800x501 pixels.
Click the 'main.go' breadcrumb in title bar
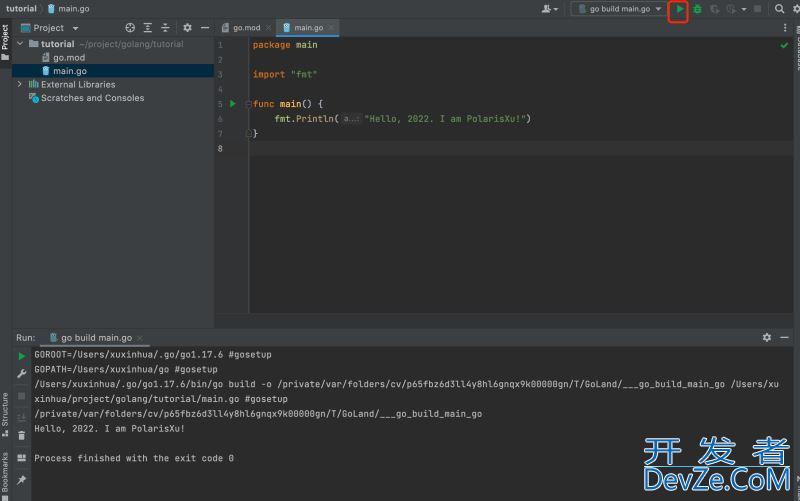click(x=69, y=9)
